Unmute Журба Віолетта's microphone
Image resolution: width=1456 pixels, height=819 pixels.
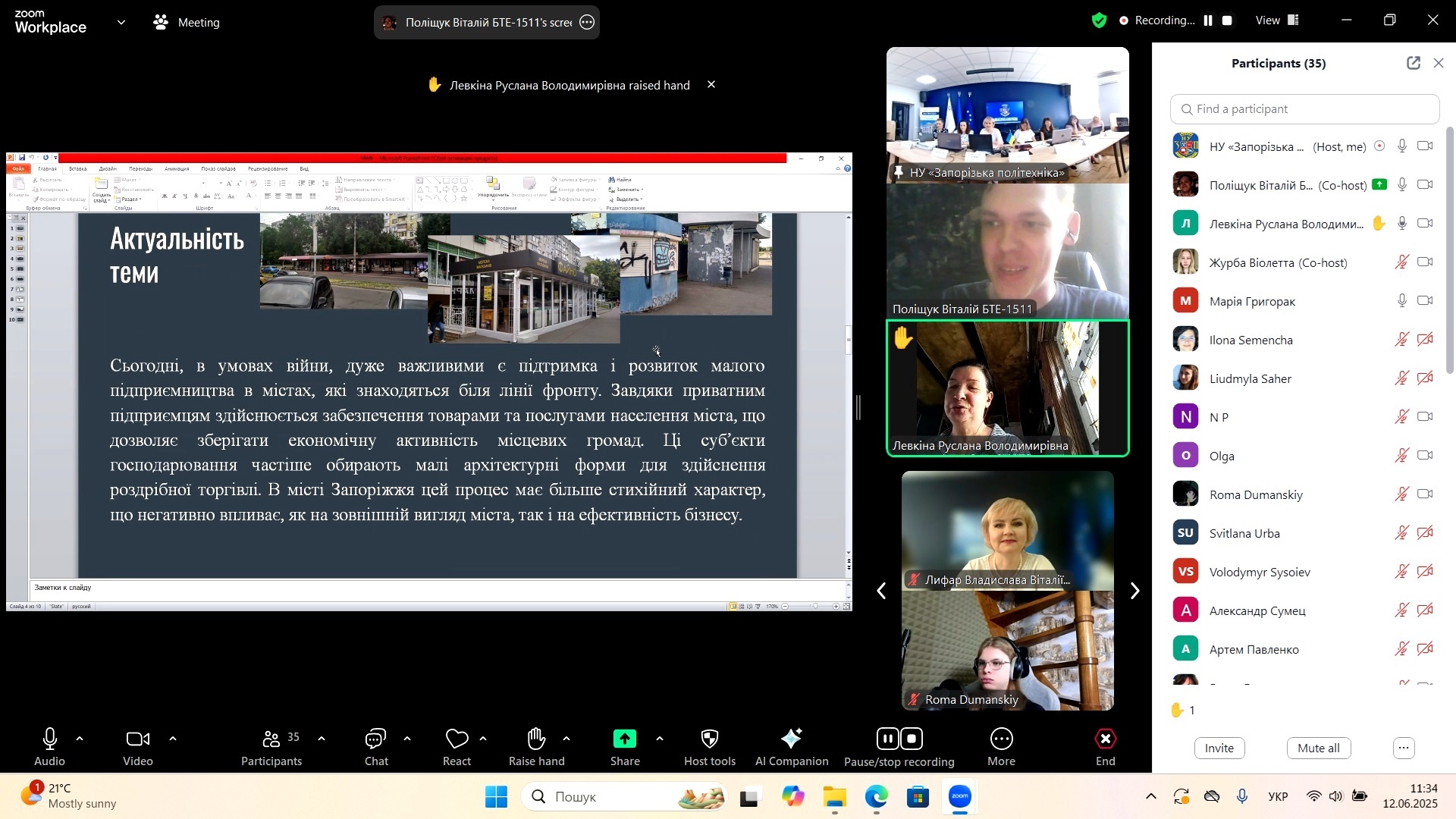pos(1402,262)
